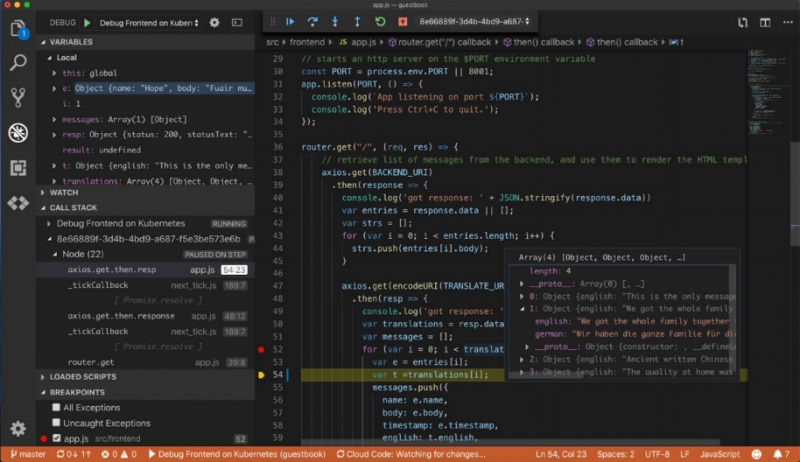Collapse the CALL STACK section
800x462 pixels.
click(x=145, y=208)
